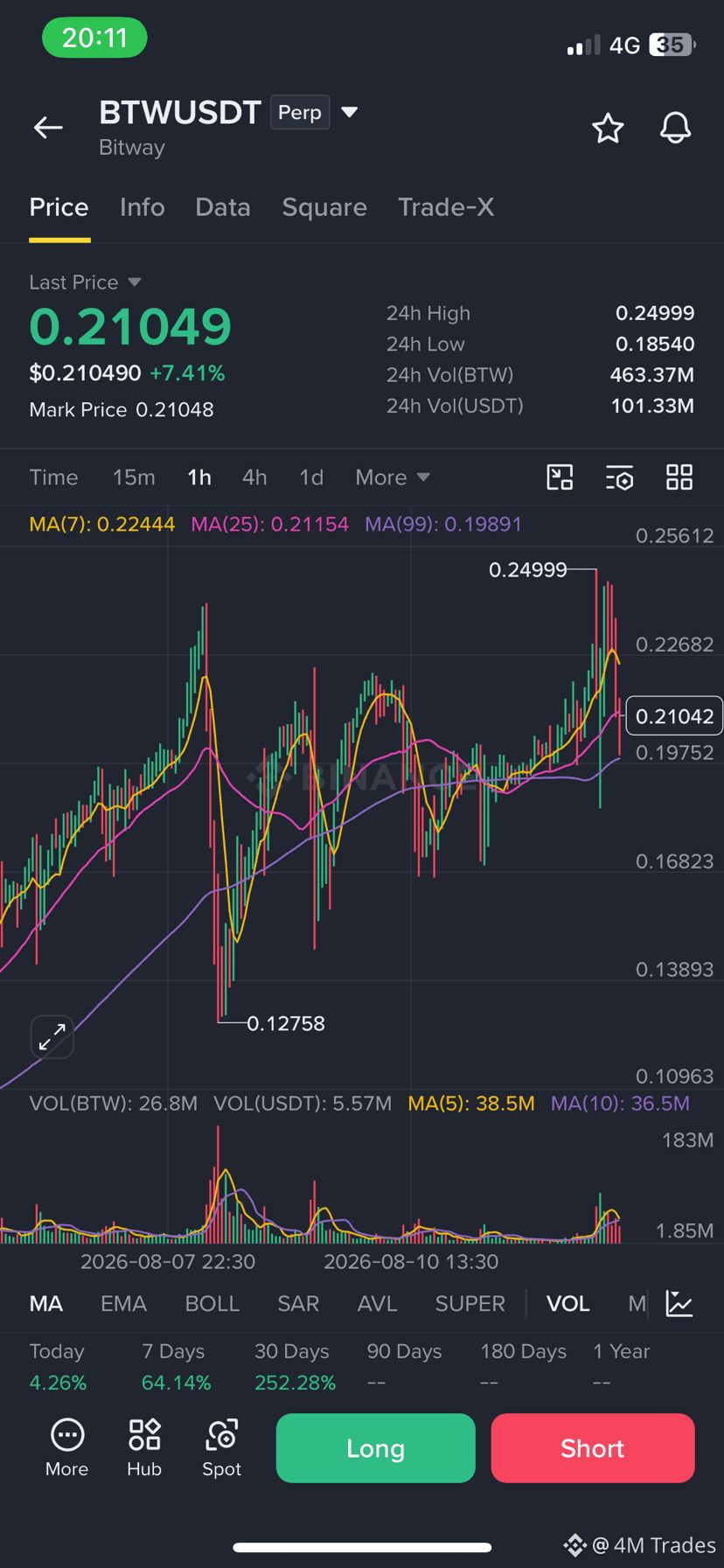
Task: Open the Hub icon
Action: point(144,1447)
